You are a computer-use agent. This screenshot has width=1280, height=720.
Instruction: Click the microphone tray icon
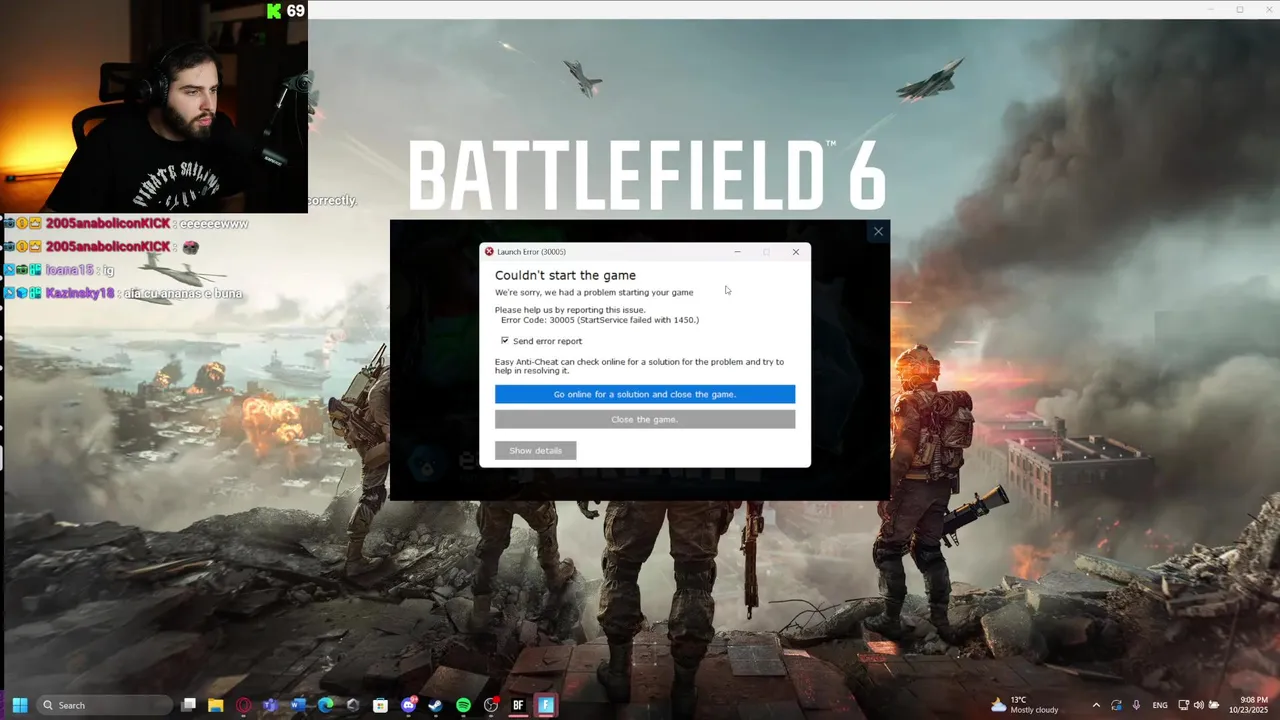pyautogui.click(x=1136, y=705)
